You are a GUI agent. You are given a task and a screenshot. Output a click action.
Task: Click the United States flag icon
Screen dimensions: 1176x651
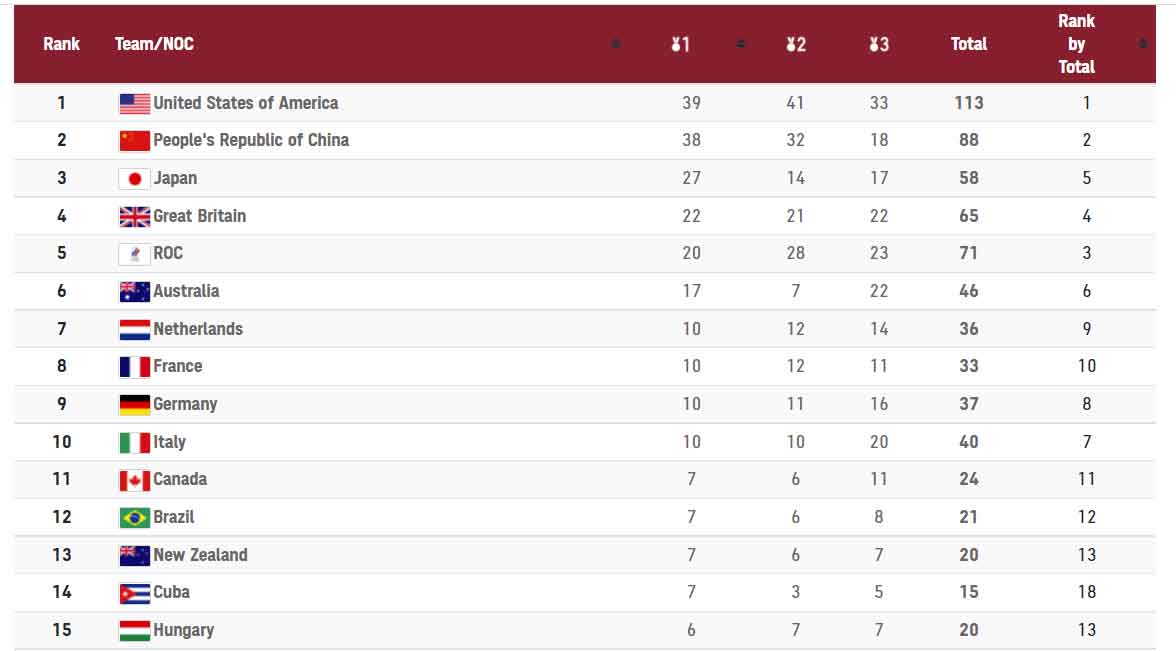[x=132, y=102]
